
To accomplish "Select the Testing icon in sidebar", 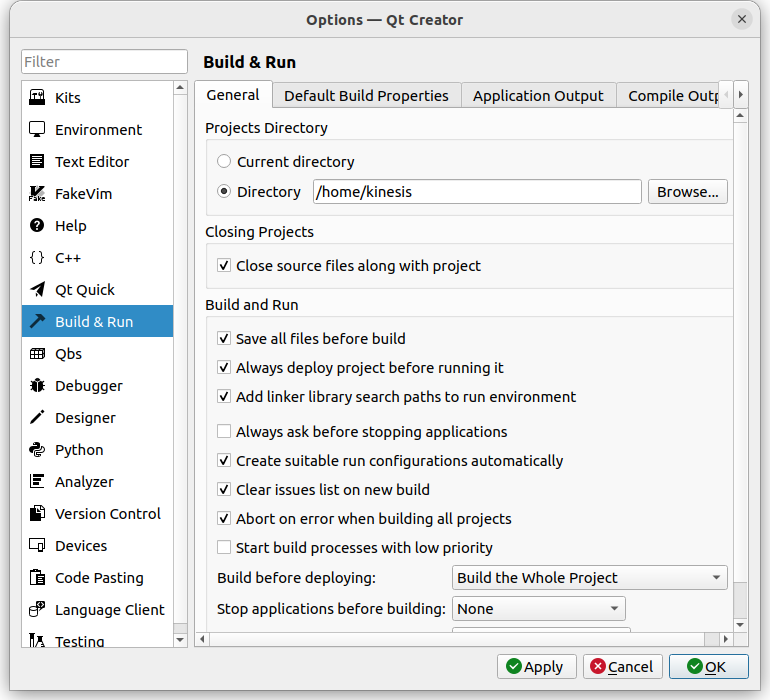I will [37, 640].
